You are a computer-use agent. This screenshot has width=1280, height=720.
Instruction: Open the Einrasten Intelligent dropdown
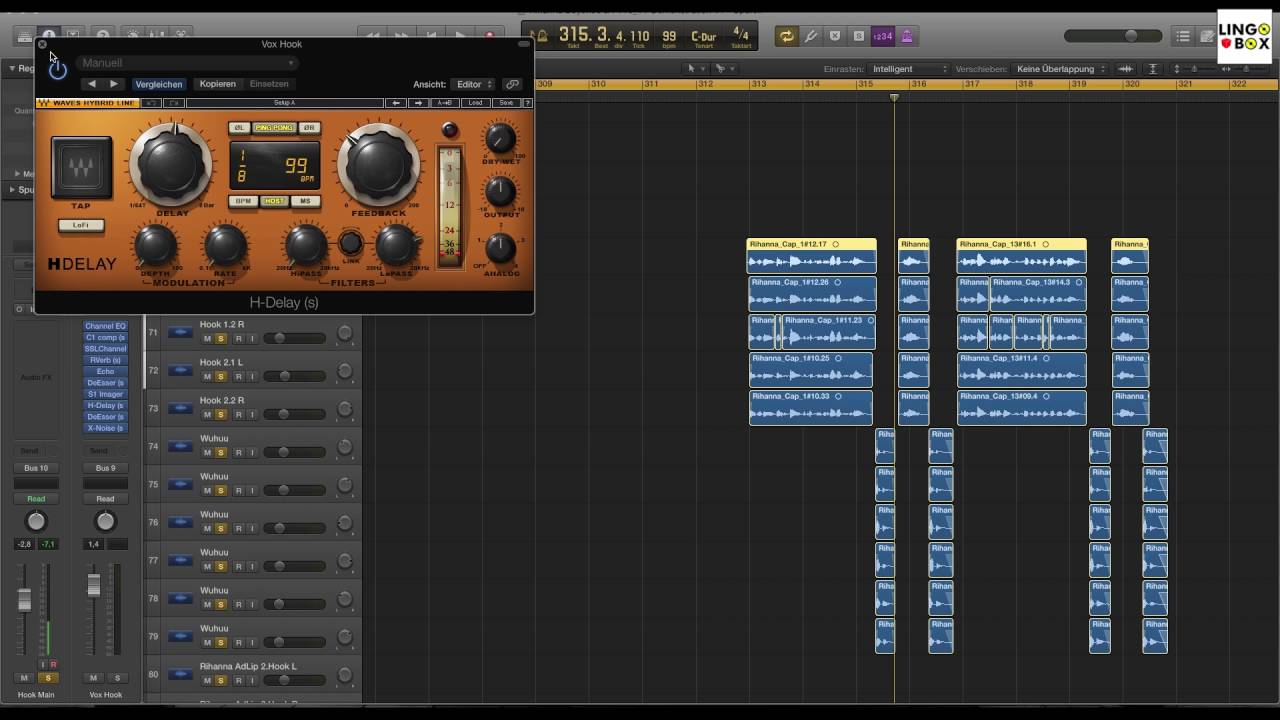tap(910, 69)
